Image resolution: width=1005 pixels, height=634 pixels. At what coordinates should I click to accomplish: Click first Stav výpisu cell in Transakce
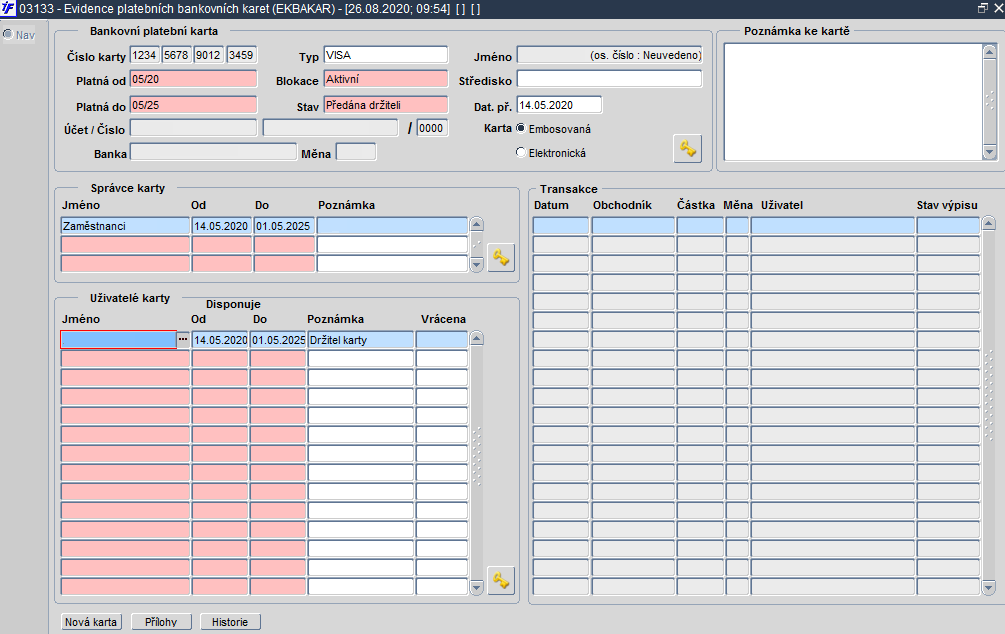(x=948, y=226)
